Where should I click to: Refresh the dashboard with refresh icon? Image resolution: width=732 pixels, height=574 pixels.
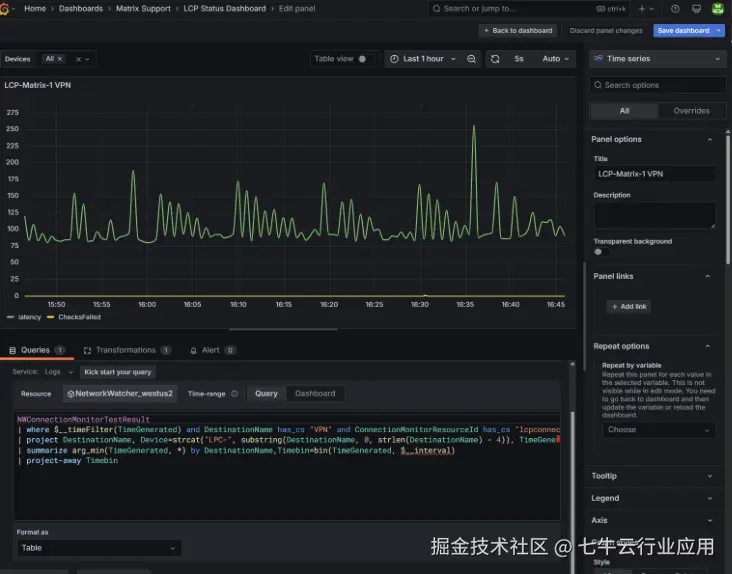(x=495, y=59)
